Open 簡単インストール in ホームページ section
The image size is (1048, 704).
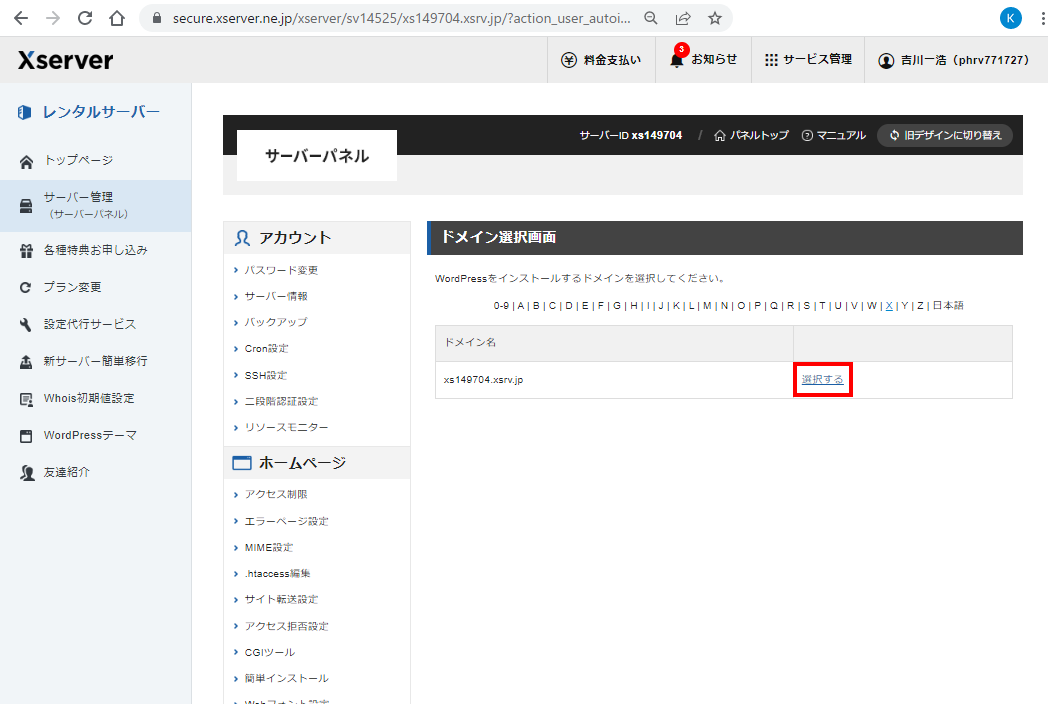(x=286, y=678)
